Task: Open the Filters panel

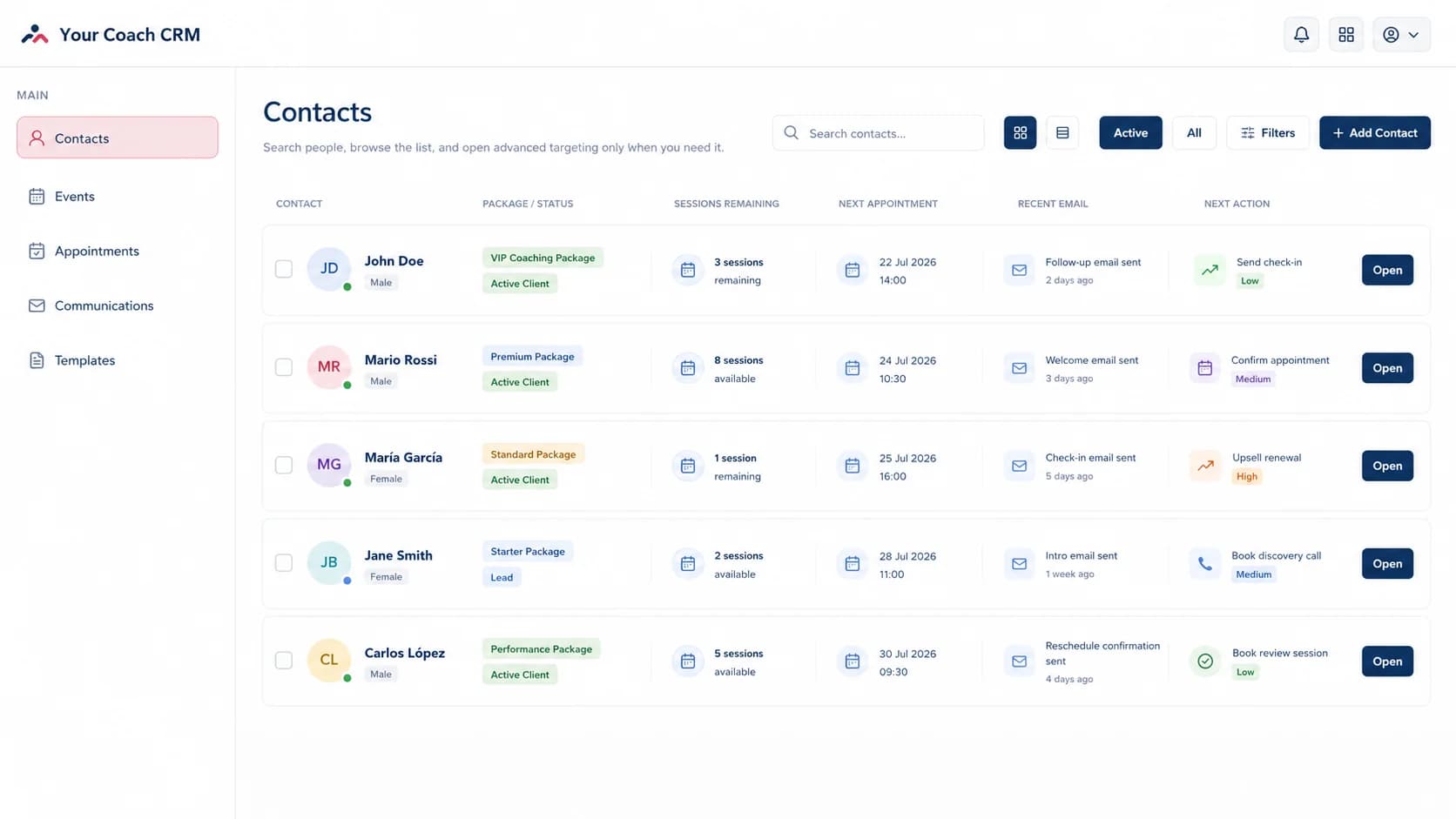Action: [1268, 133]
